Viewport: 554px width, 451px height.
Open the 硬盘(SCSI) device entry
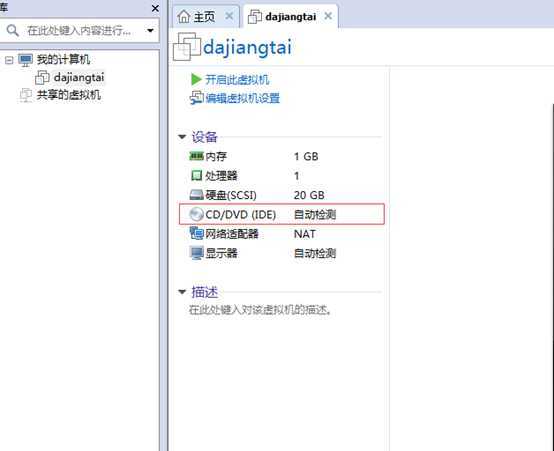(x=231, y=195)
